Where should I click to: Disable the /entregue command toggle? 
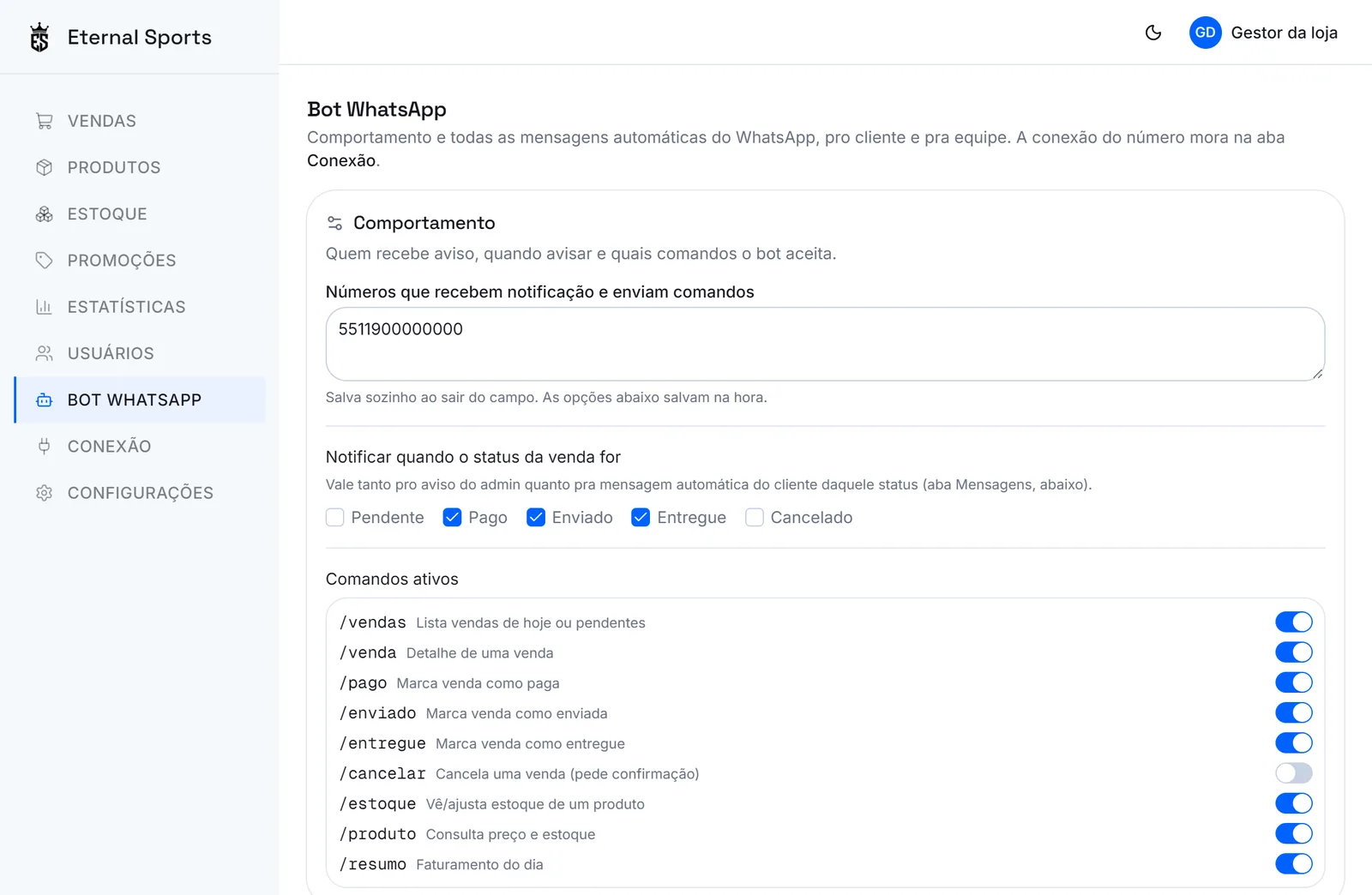click(1294, 742)
